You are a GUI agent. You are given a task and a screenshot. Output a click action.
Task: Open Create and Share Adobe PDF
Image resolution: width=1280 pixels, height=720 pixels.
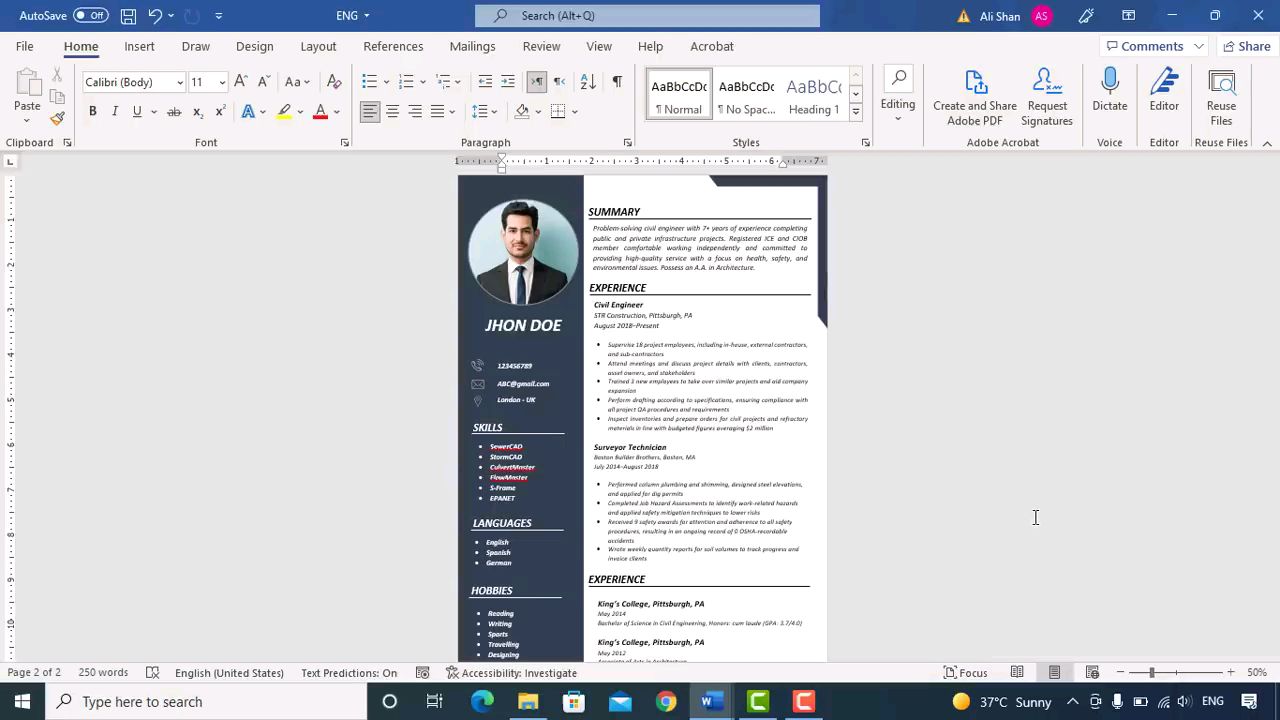coord(975,98)
